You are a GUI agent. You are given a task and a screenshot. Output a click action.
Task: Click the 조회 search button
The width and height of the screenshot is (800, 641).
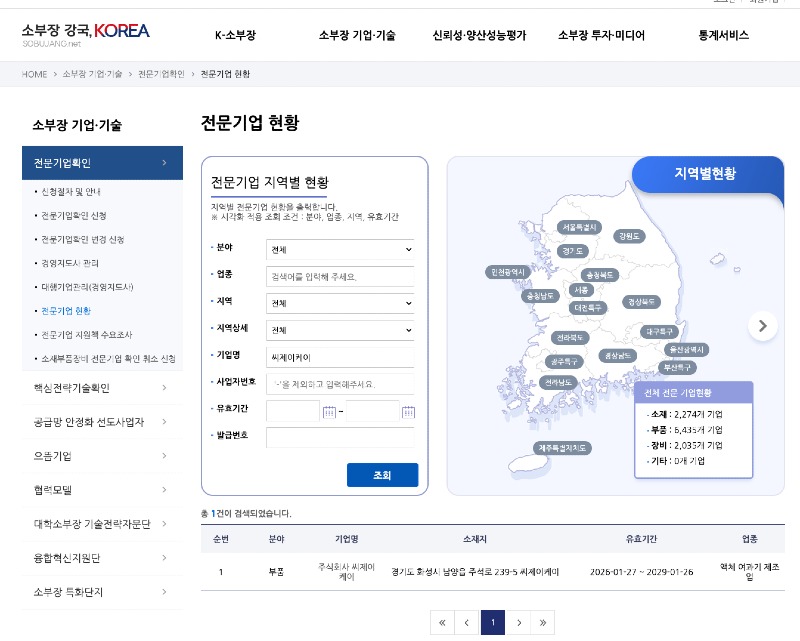(x=382, y=475)
